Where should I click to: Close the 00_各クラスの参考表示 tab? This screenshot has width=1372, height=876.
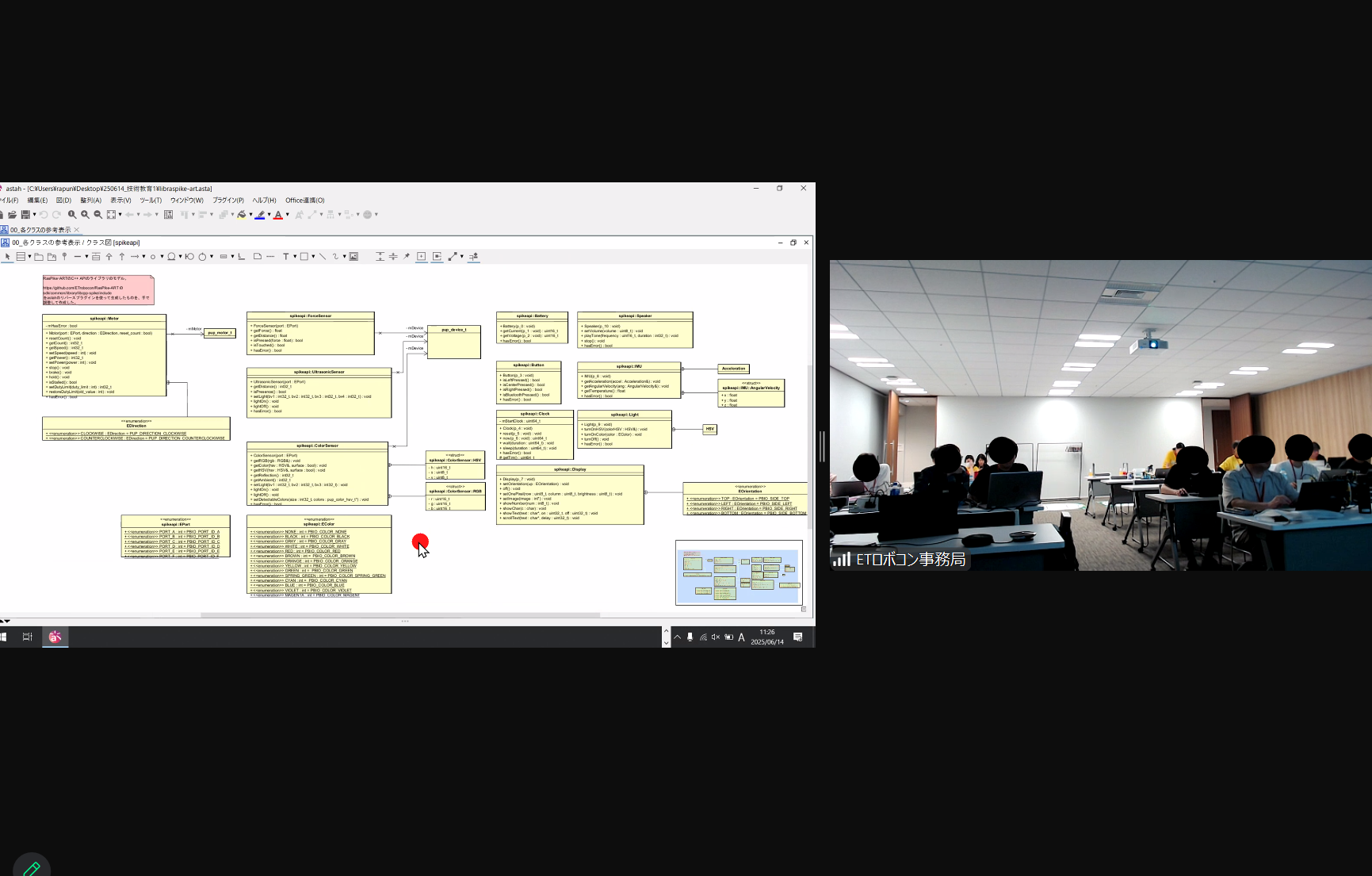click(x=77, y=230)
